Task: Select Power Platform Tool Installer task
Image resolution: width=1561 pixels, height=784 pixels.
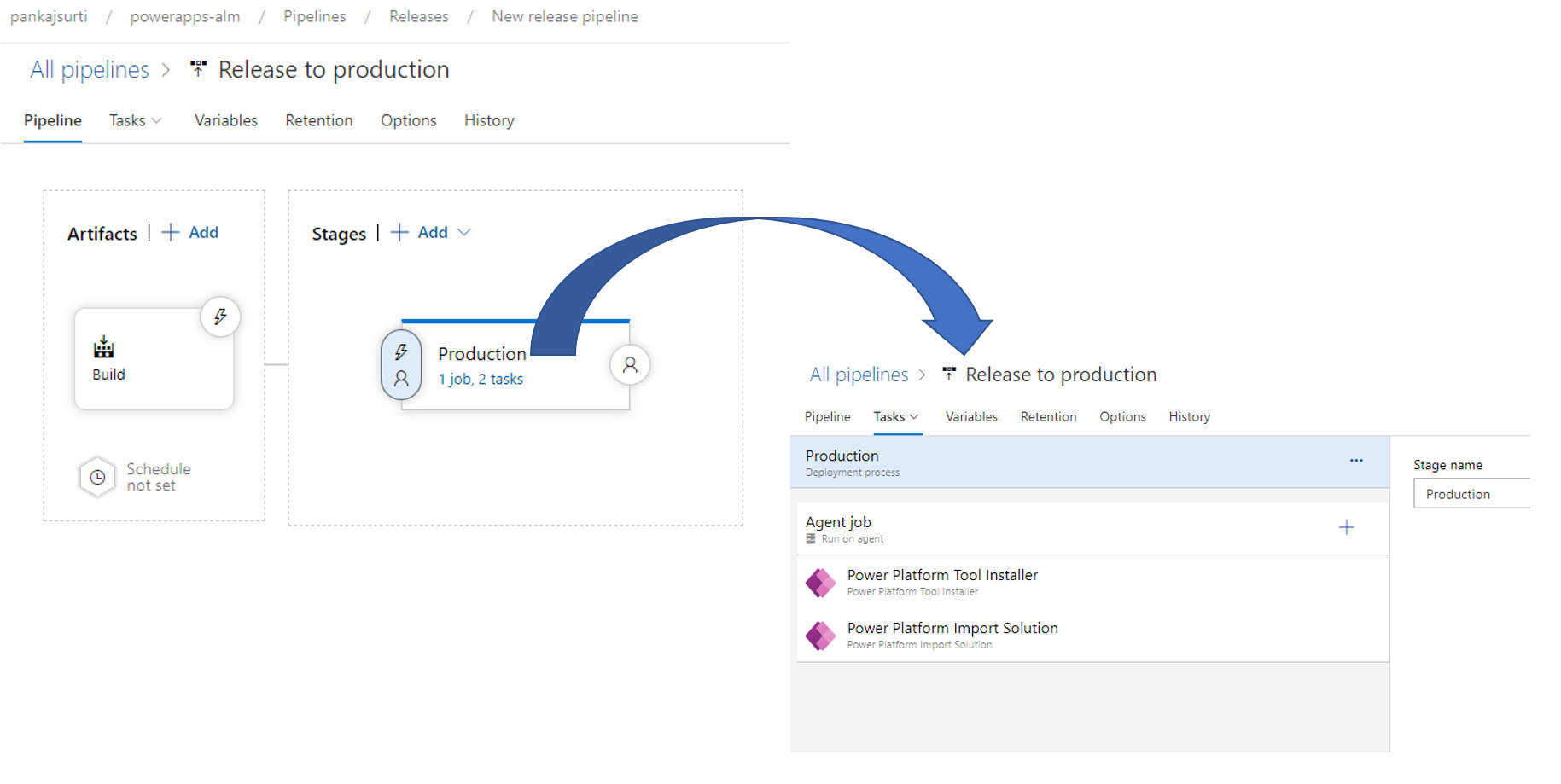Action: [x=942, y=582]
